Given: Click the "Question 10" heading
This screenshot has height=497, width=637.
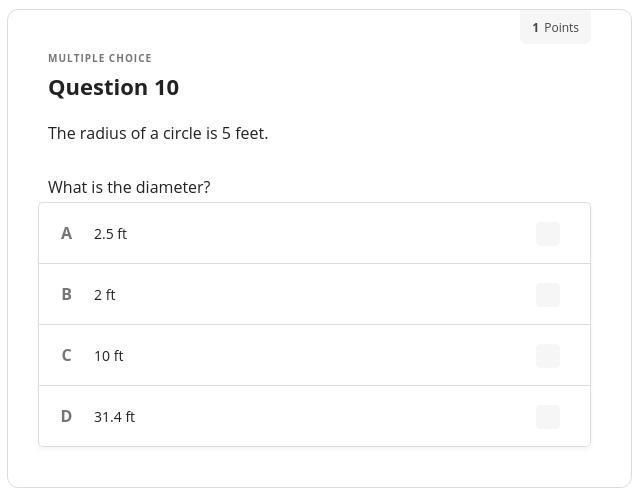Looking at the screenshot, I should coord(113,88).
